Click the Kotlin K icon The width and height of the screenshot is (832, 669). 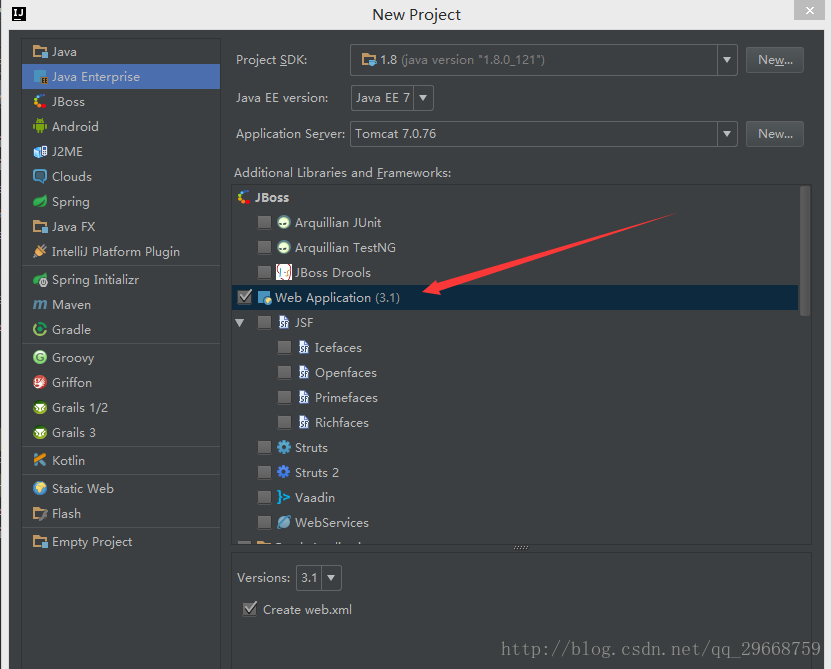point(40,460)
